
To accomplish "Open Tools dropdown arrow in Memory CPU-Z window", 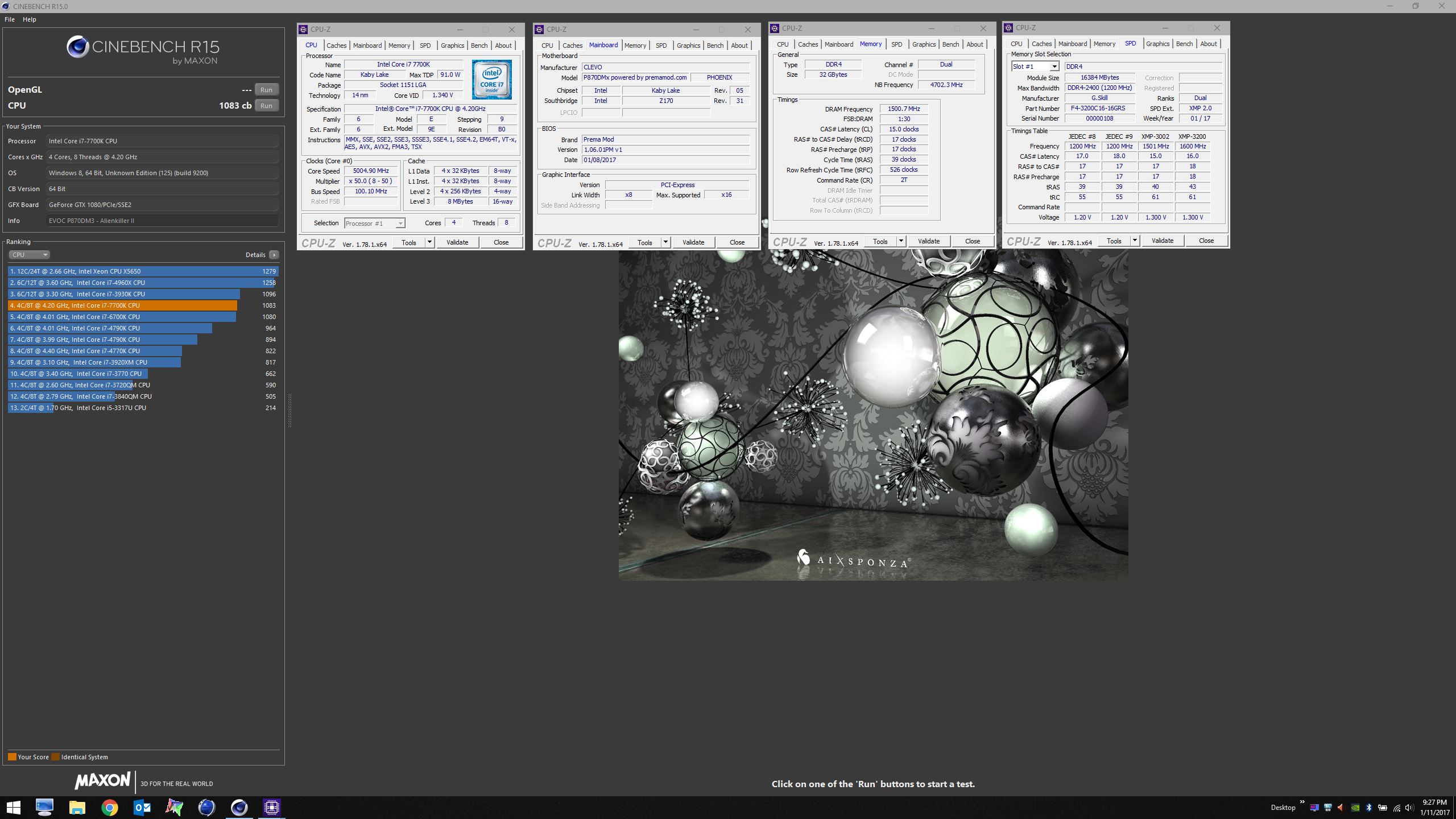I will point(901,241).
